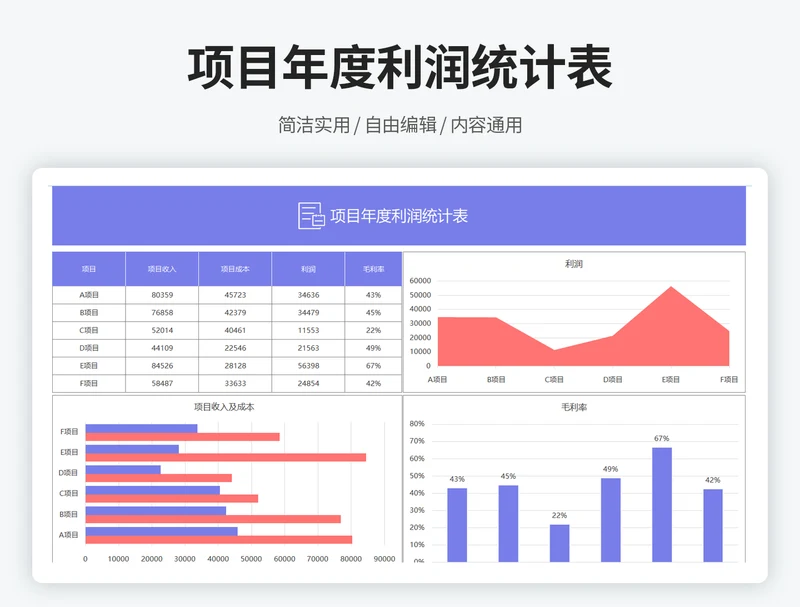Select cell E项目 in the table

pos(89,366)
